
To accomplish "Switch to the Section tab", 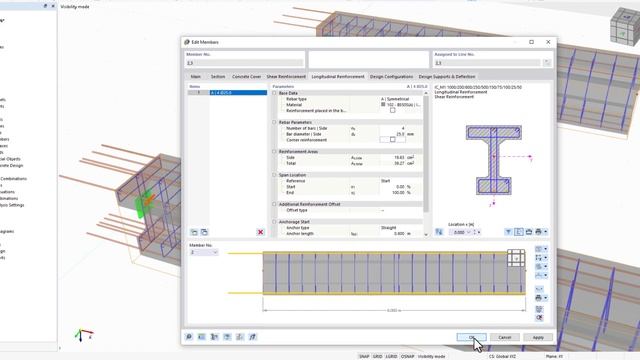I will 218,76.
